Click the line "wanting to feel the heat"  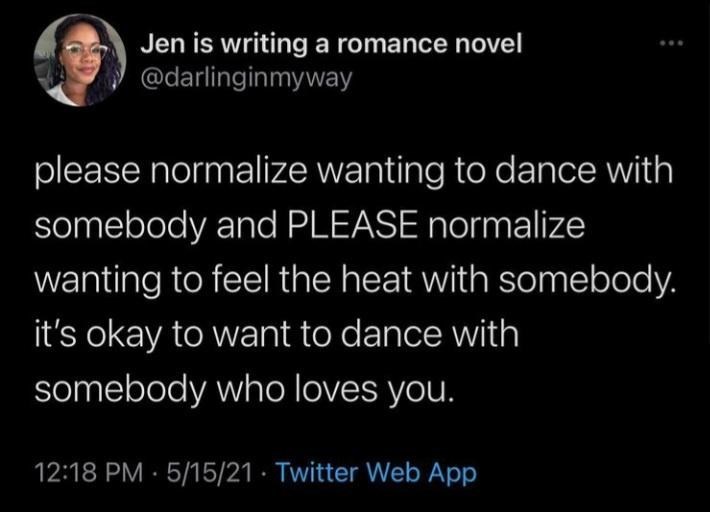(x=354, y=282)
